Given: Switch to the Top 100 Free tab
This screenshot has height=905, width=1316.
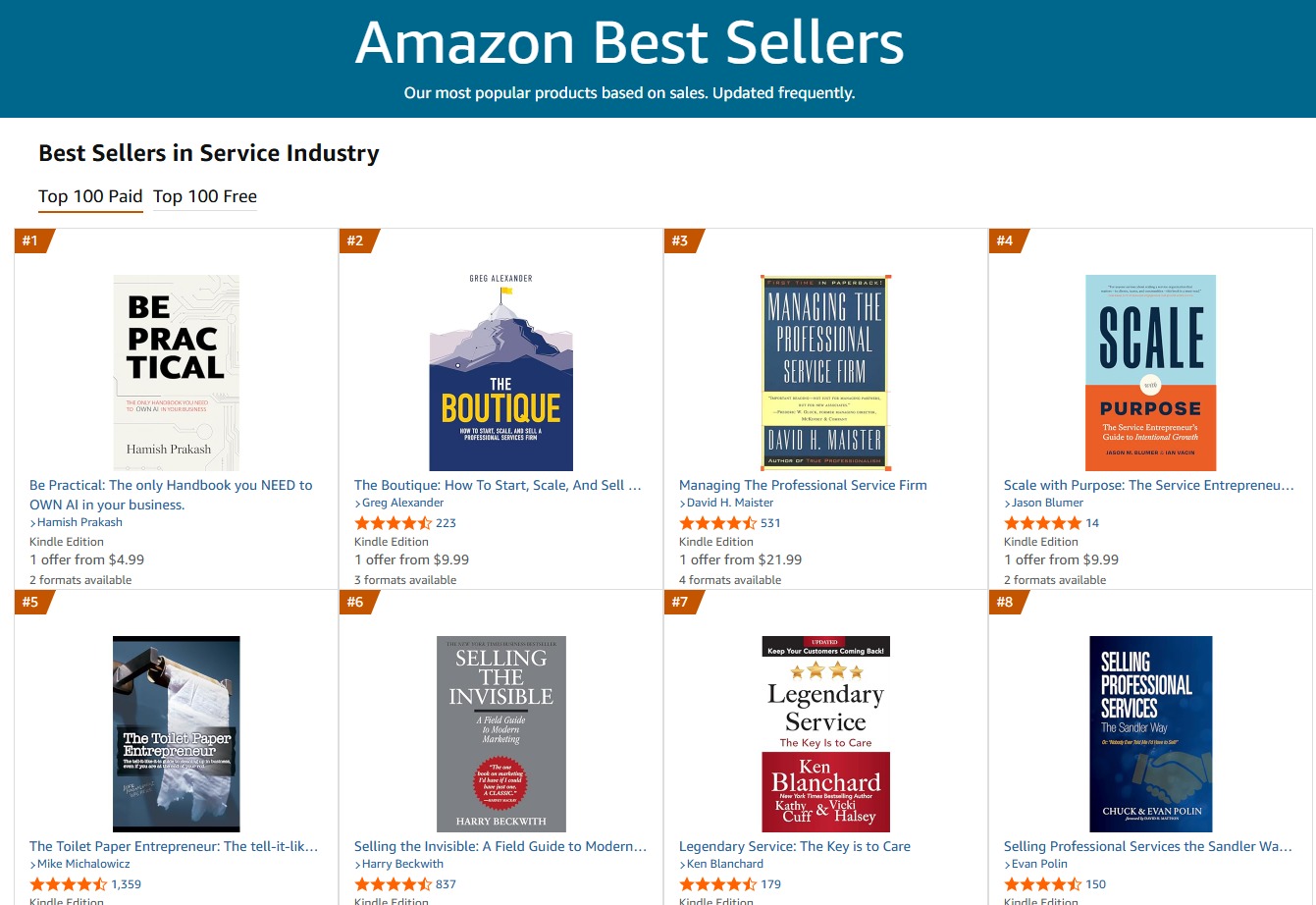Looking at the screenshot, I should pyautogui.click(x=205, y=196).
